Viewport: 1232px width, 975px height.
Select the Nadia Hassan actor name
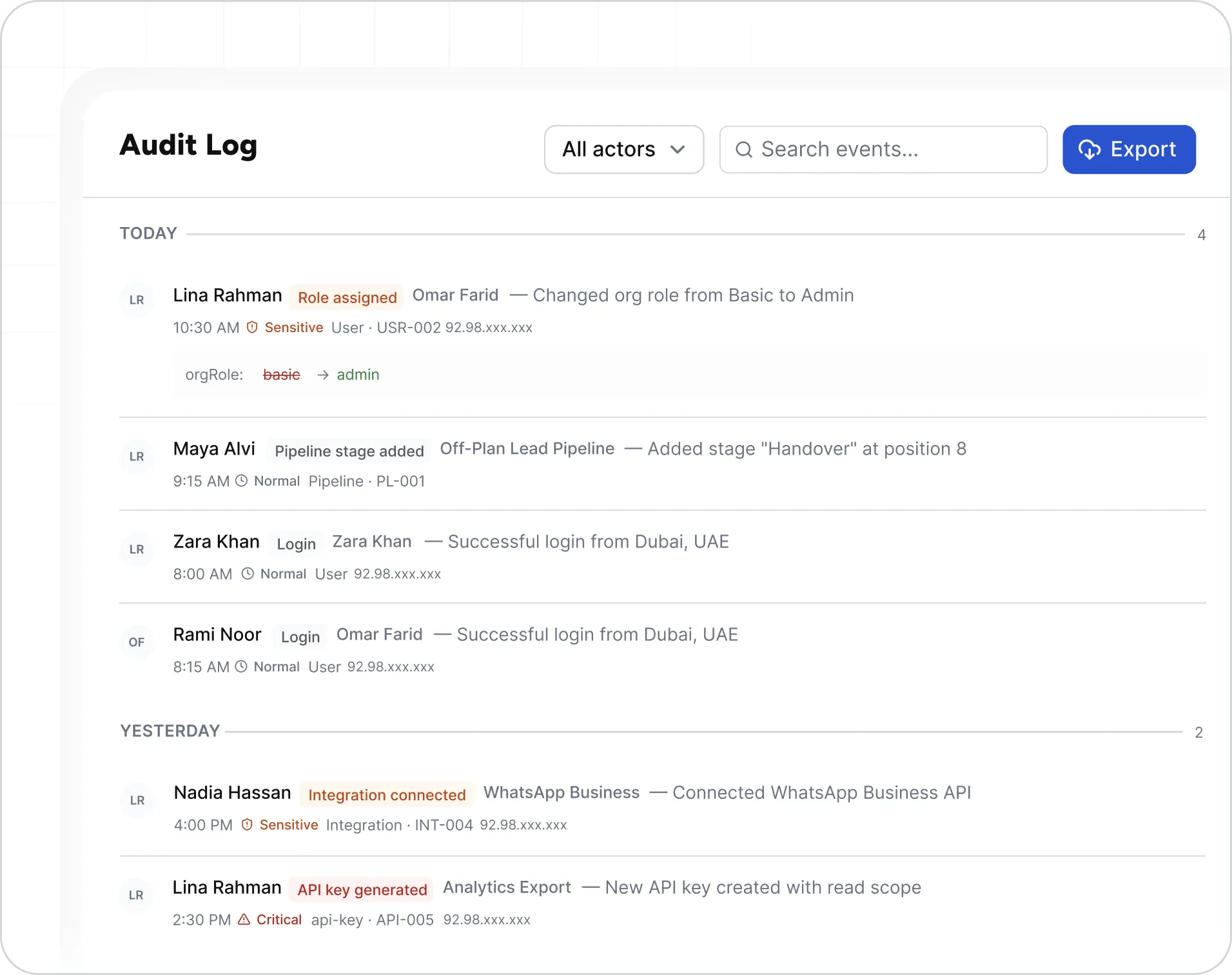(233, 793)
